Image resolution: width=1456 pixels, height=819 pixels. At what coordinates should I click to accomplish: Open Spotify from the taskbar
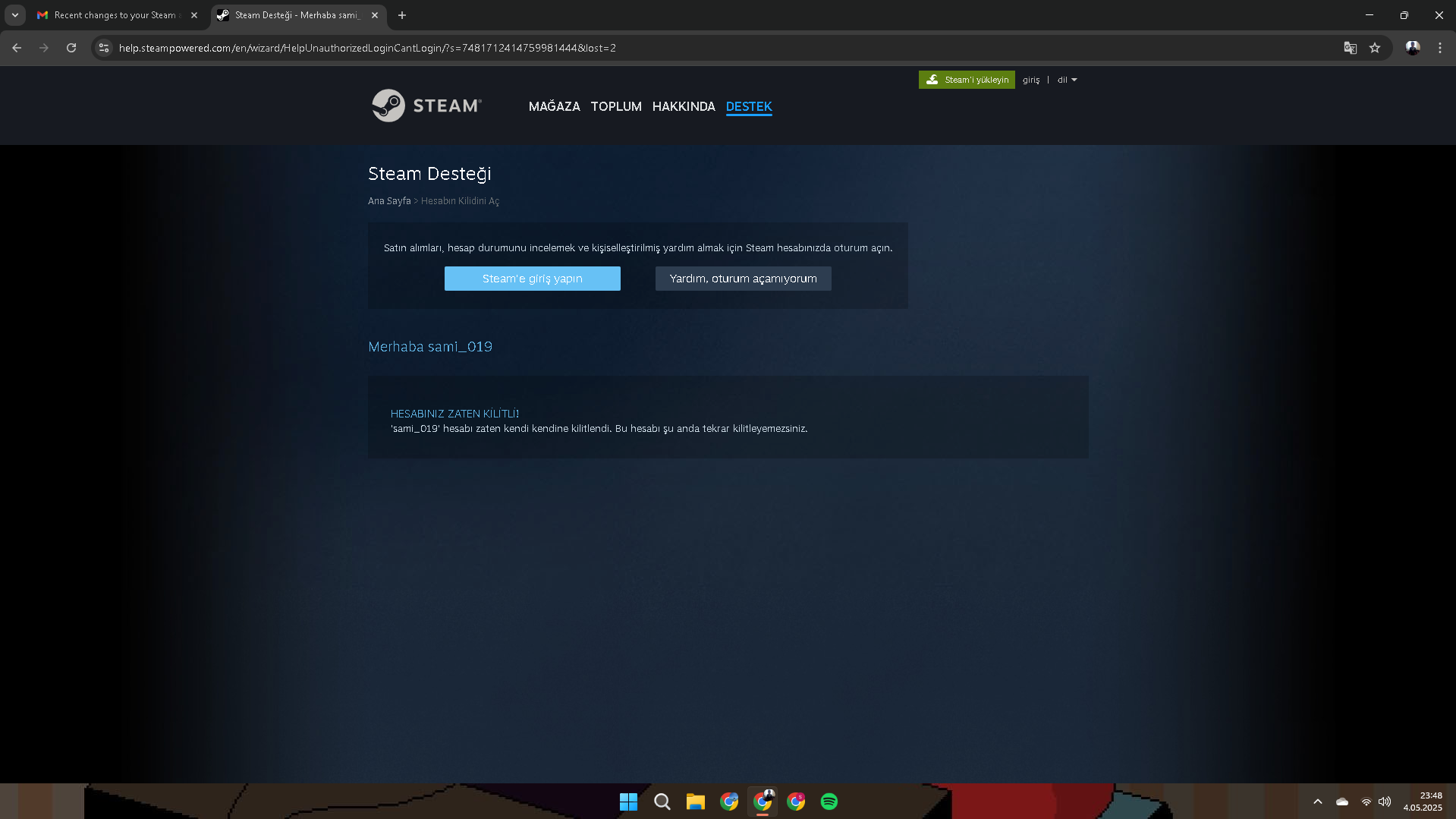(829, 802)
